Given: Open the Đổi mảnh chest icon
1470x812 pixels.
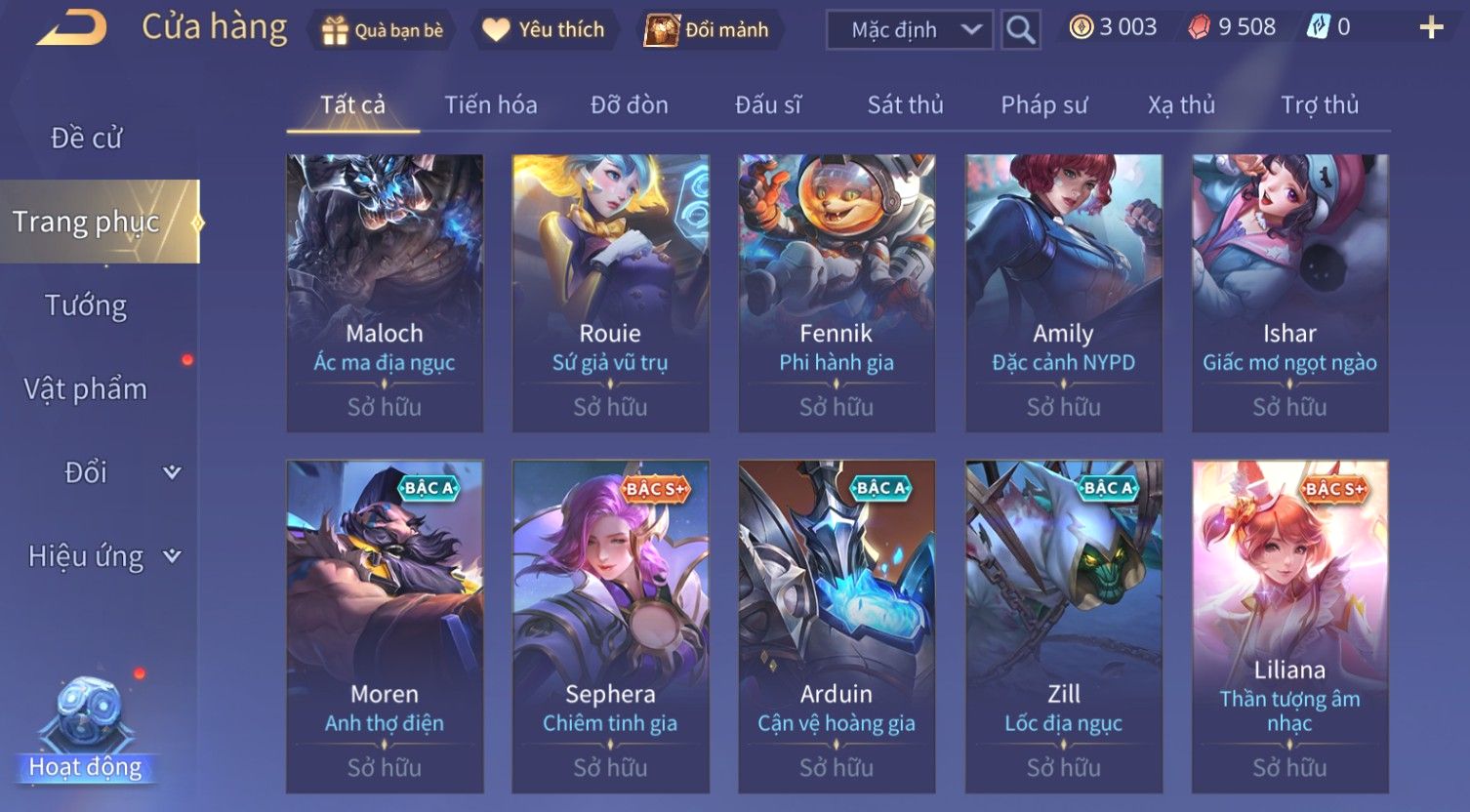Looking at the screenshot, I should 662,30.
